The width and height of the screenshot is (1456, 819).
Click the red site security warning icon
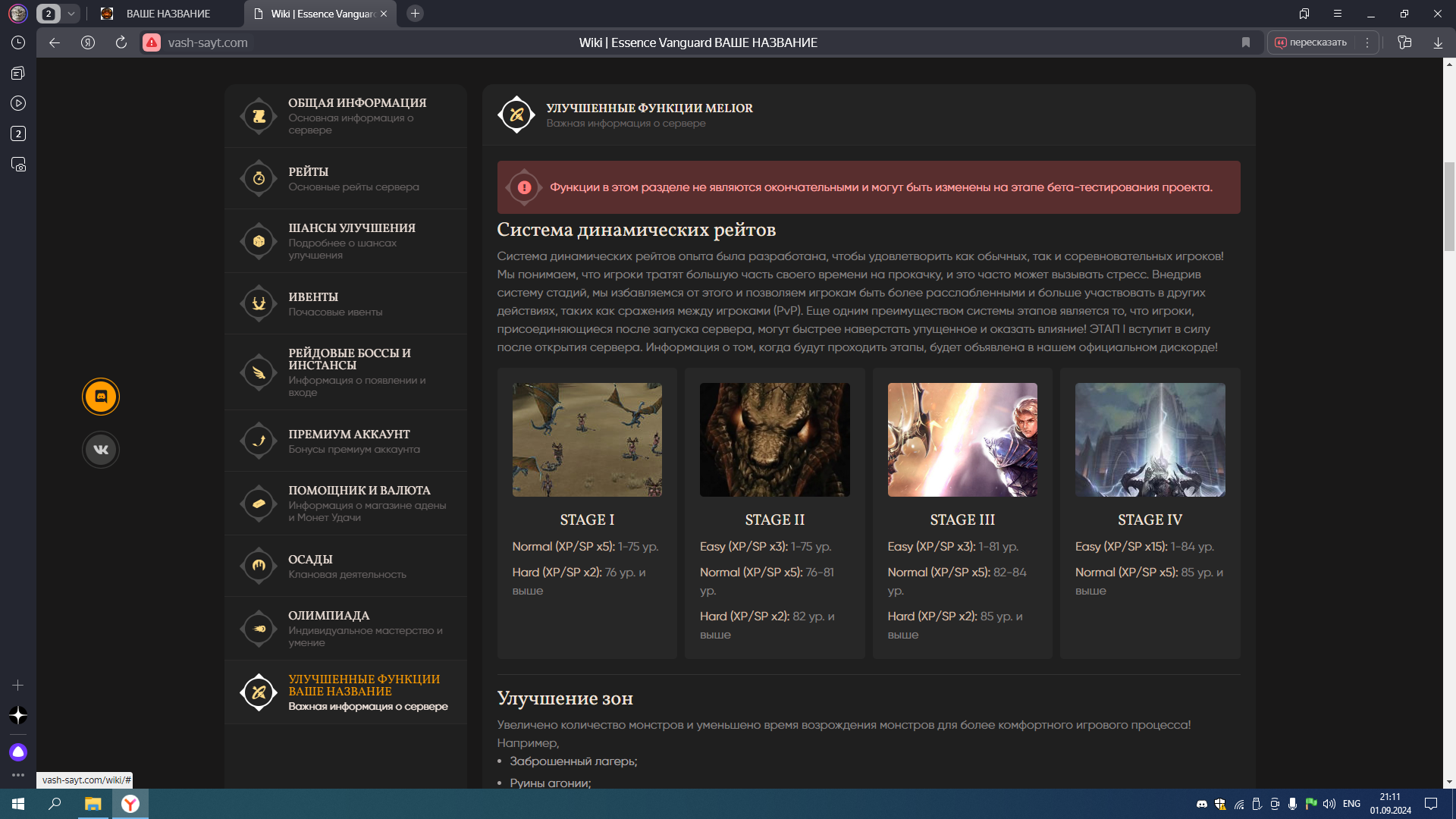(x=152, y=42)
